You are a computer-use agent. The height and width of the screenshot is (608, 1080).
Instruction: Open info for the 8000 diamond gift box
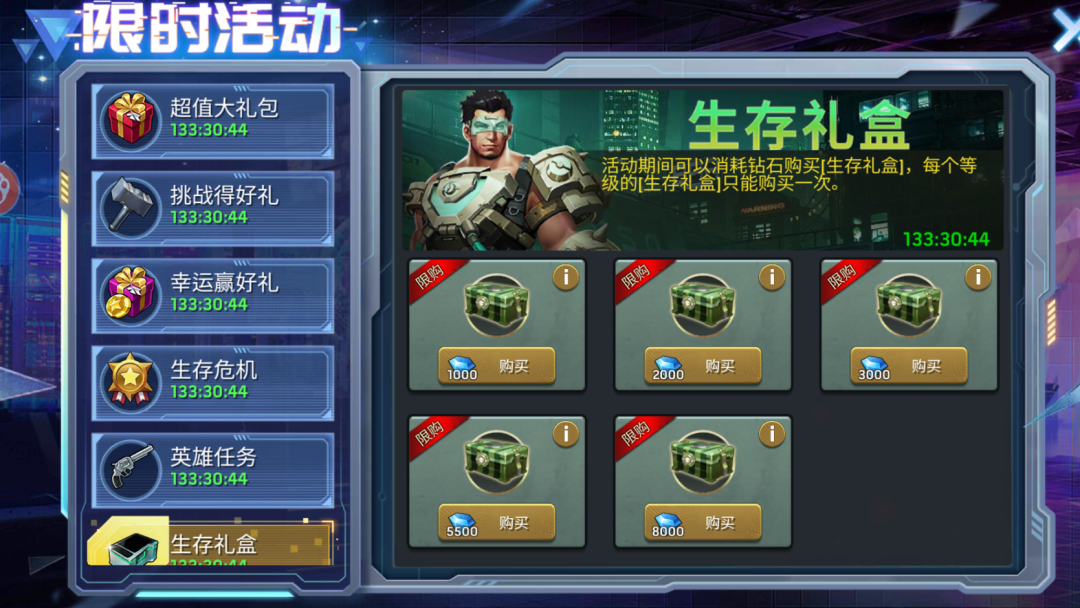[771, 434]
